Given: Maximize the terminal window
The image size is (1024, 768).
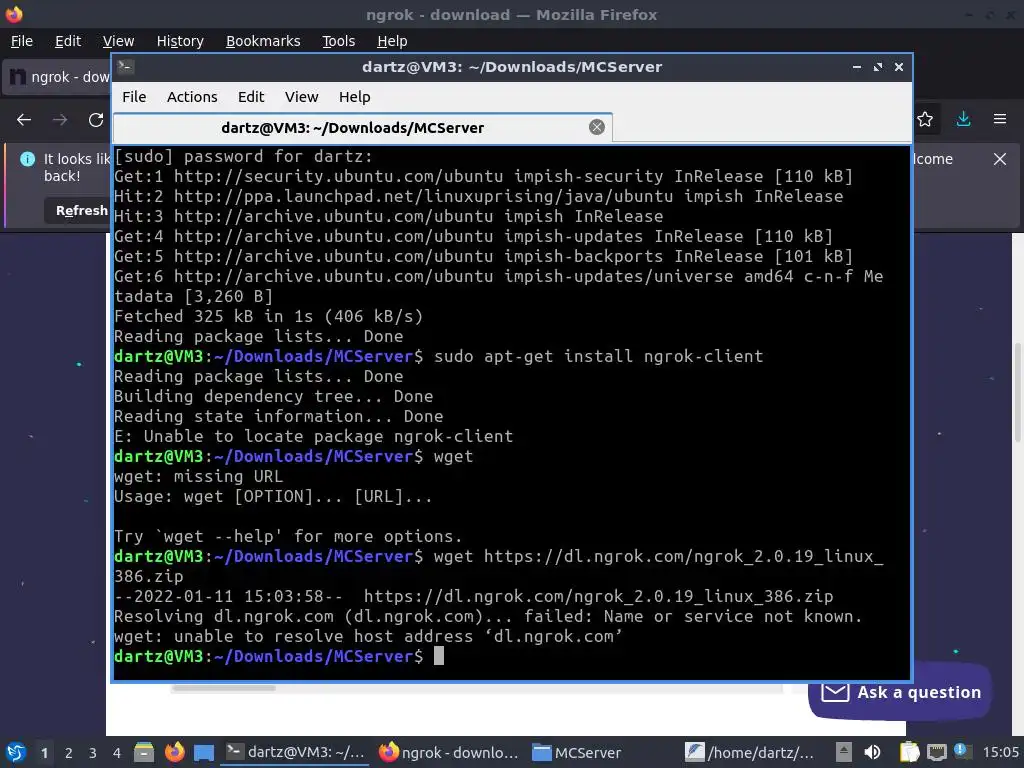Looking at the screenshot, I should click(878, 67).
